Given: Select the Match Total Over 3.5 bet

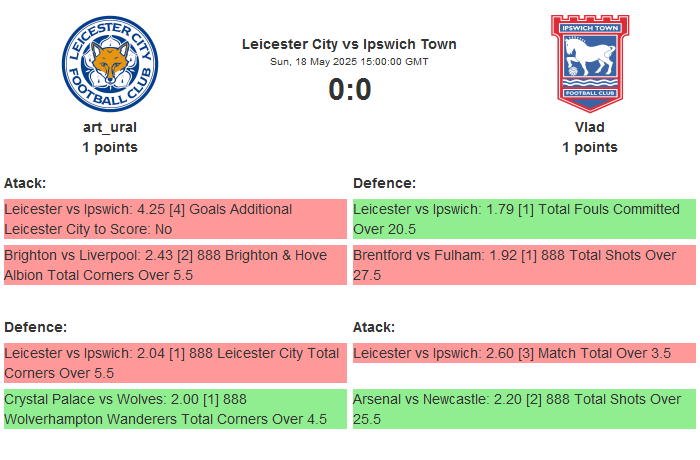Looking at the screenshot, I should pyautogui.click(x=524, y=353).
